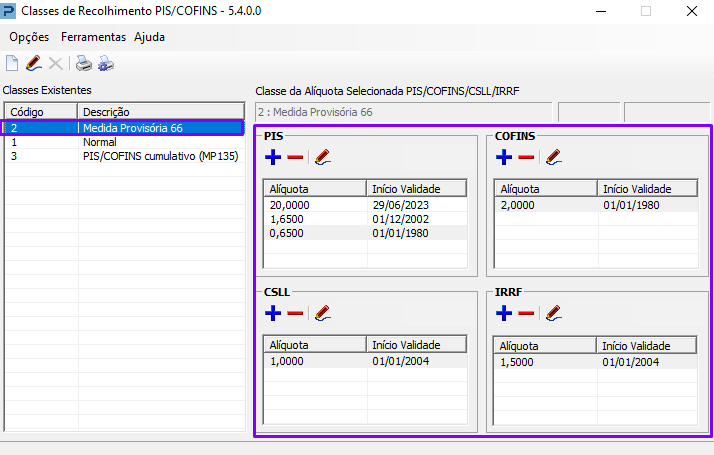This screenshot has width=714, height=455.
Task: Click PIS Início Validade column header
Action: tap(417, 189)
